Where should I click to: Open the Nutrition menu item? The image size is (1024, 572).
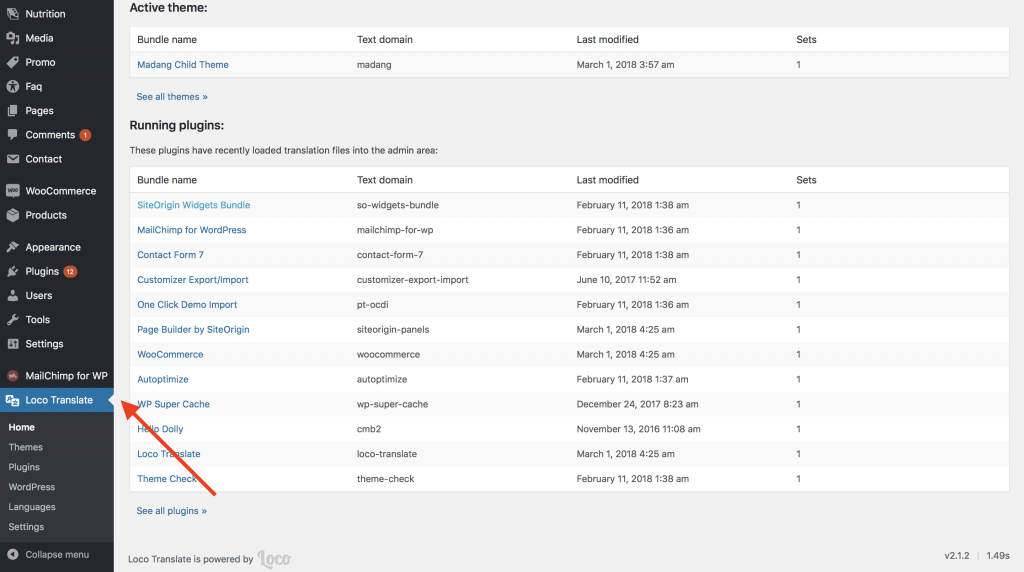(45, 14)
